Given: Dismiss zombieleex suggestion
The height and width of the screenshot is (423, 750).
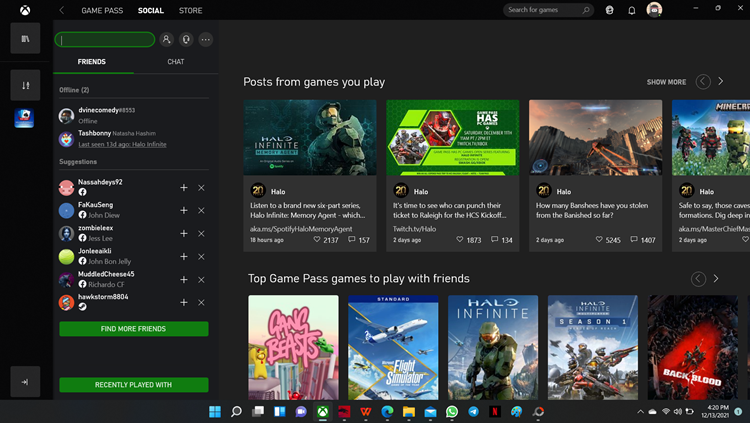Looking at the screenshot, I should 201,234.
